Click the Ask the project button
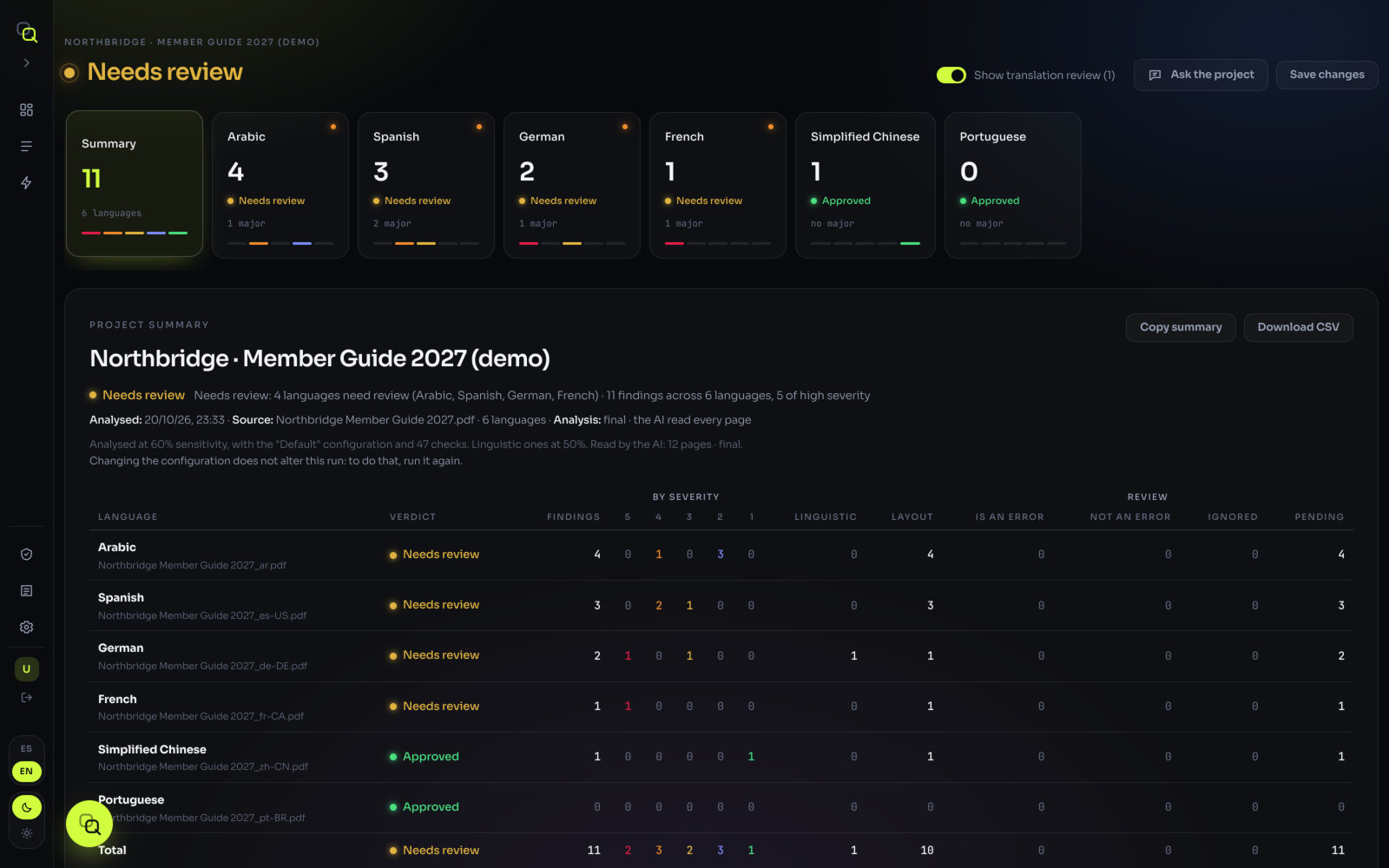This screenshot has height=868, width=1389. click(1201, 76)
